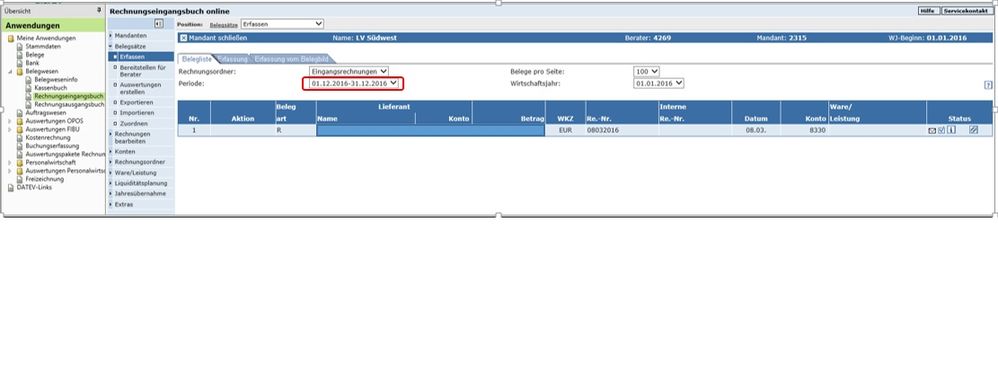Pin the Übersicht panel
Viewport: 998px width, 372px height.
point(99,11)
